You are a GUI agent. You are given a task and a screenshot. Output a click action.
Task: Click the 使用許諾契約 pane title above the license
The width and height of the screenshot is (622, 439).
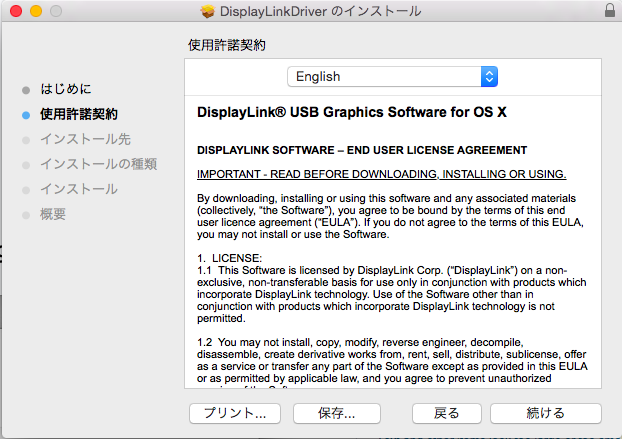pos(227,45)
